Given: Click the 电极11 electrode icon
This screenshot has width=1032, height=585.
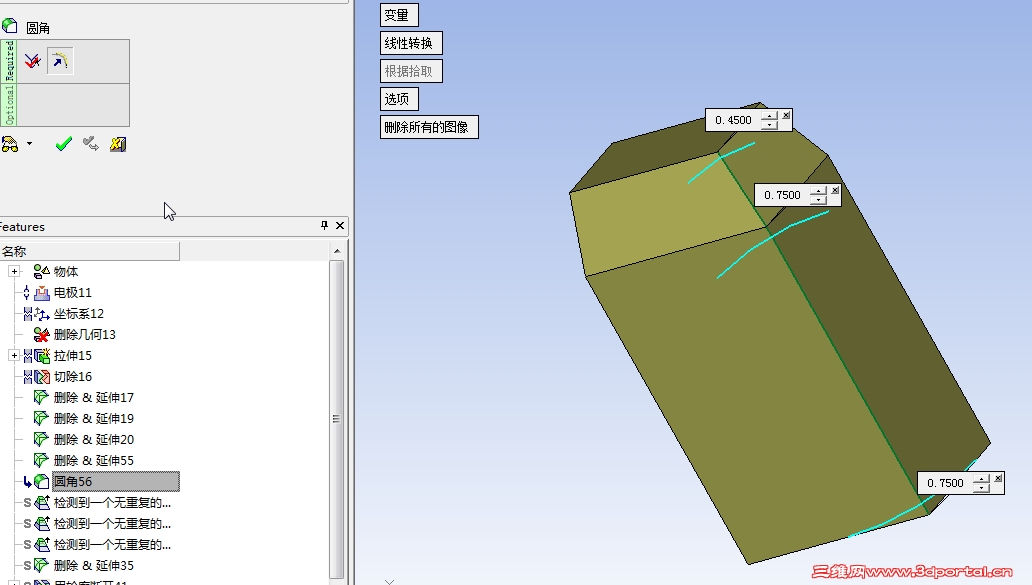Looking at the screenshot, I should click(x=41, y=292).
